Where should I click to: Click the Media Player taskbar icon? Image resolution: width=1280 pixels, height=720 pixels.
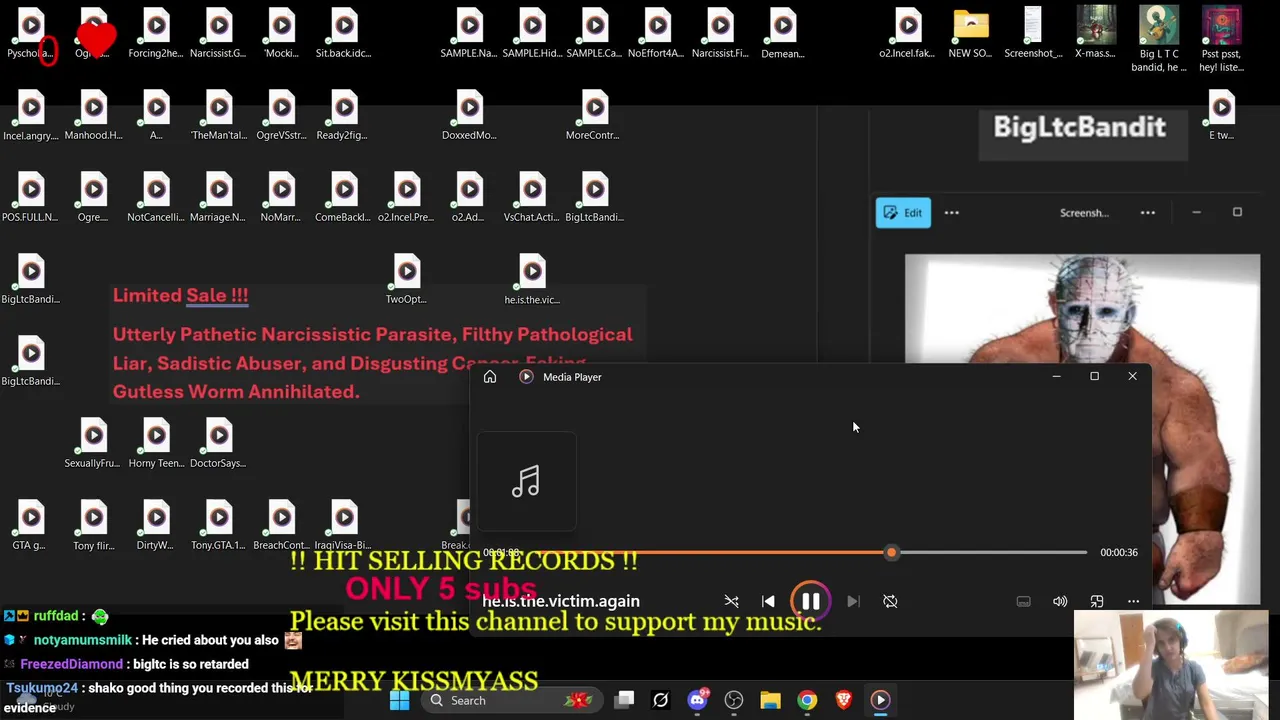pyautogui.click(x=880, y=700)
